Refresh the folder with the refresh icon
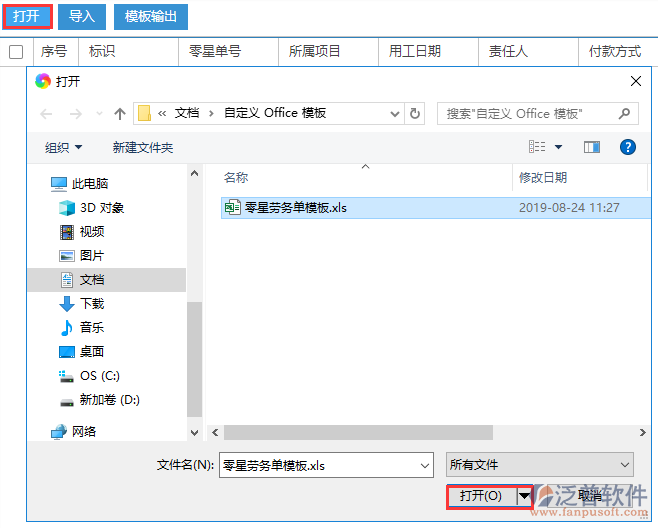658x528 pixels. click(x=415, y=114)
